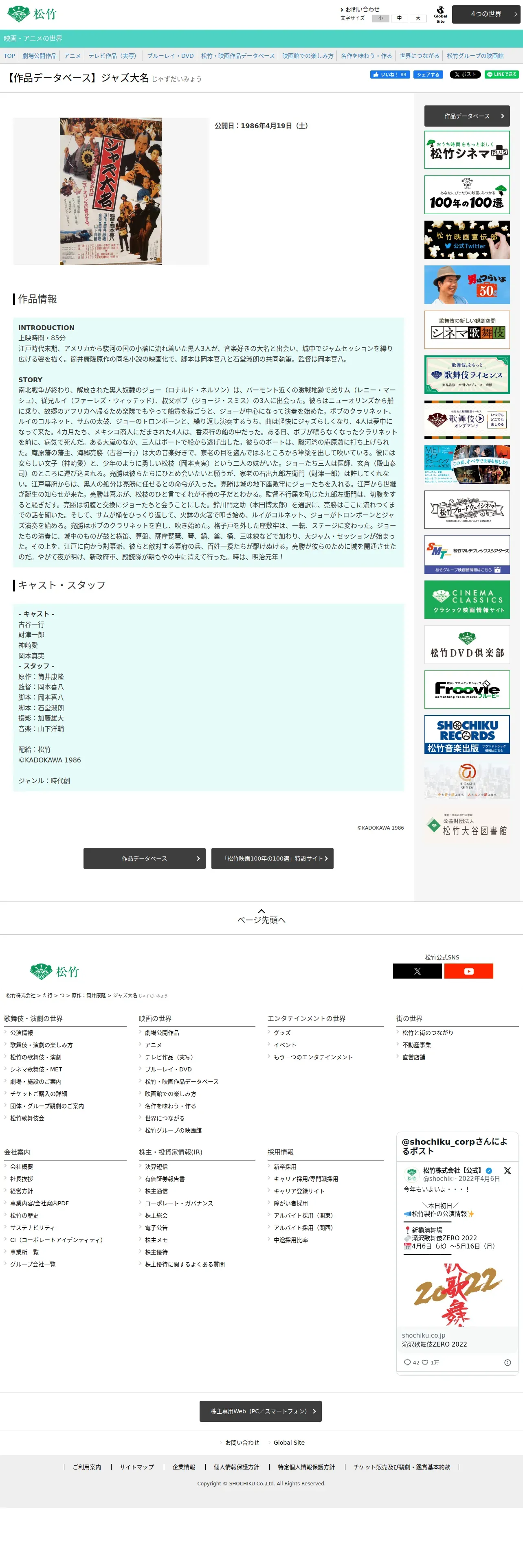Open 松竹グループの映画館 navigation tab
Screen dimensions: 523x1568
[x=475, y=56]
